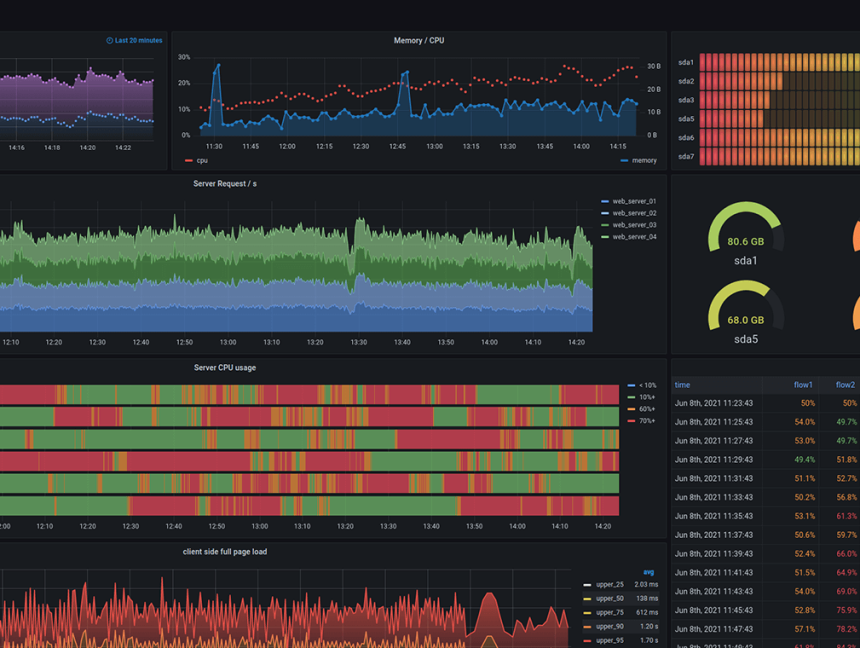
Task: Select the Jun 8th, 2021 11:23:43 time cell
Action: pos(714,403)
